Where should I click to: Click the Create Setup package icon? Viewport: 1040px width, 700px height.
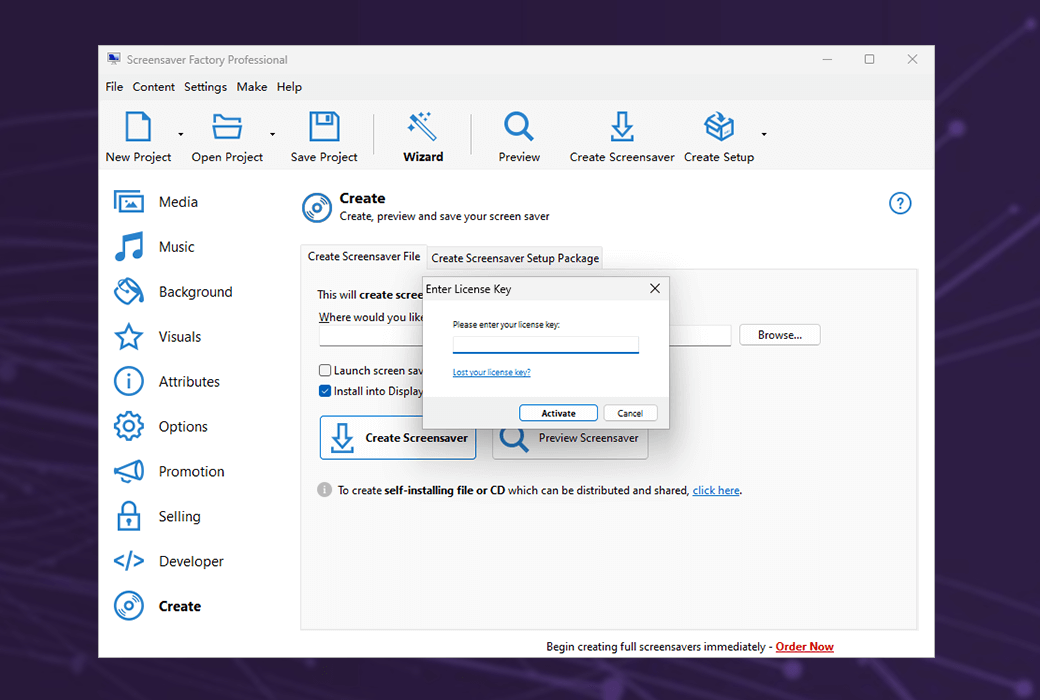pyautogui.click(x=719, y=126)
